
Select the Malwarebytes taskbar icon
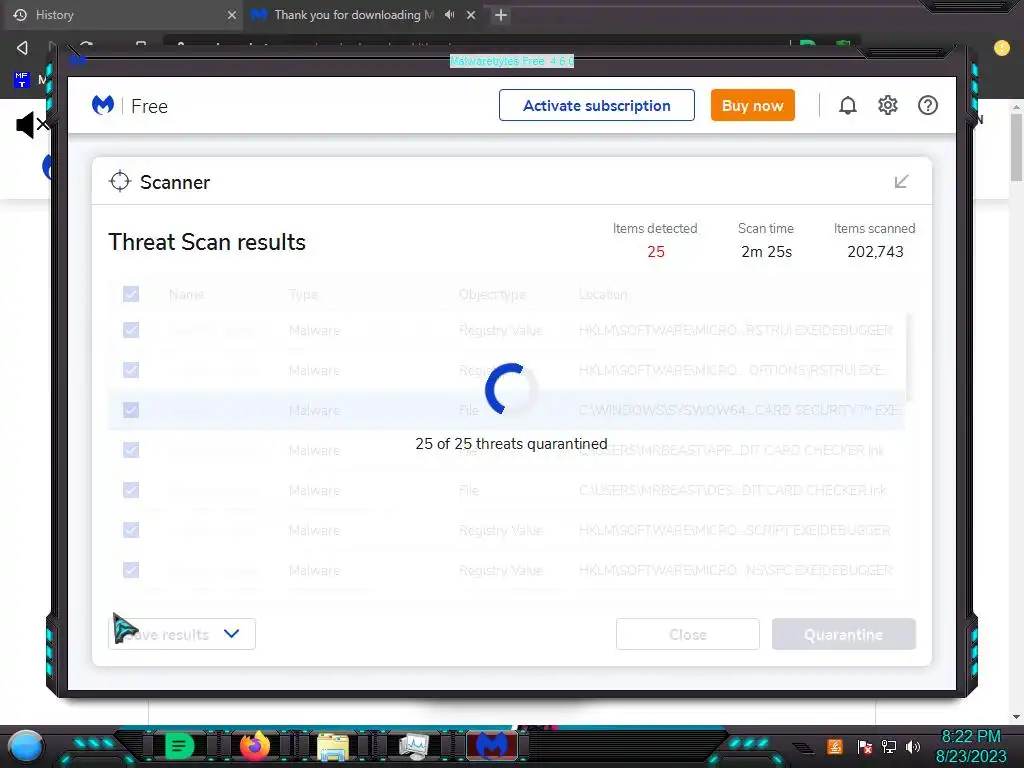coord(492,746)
